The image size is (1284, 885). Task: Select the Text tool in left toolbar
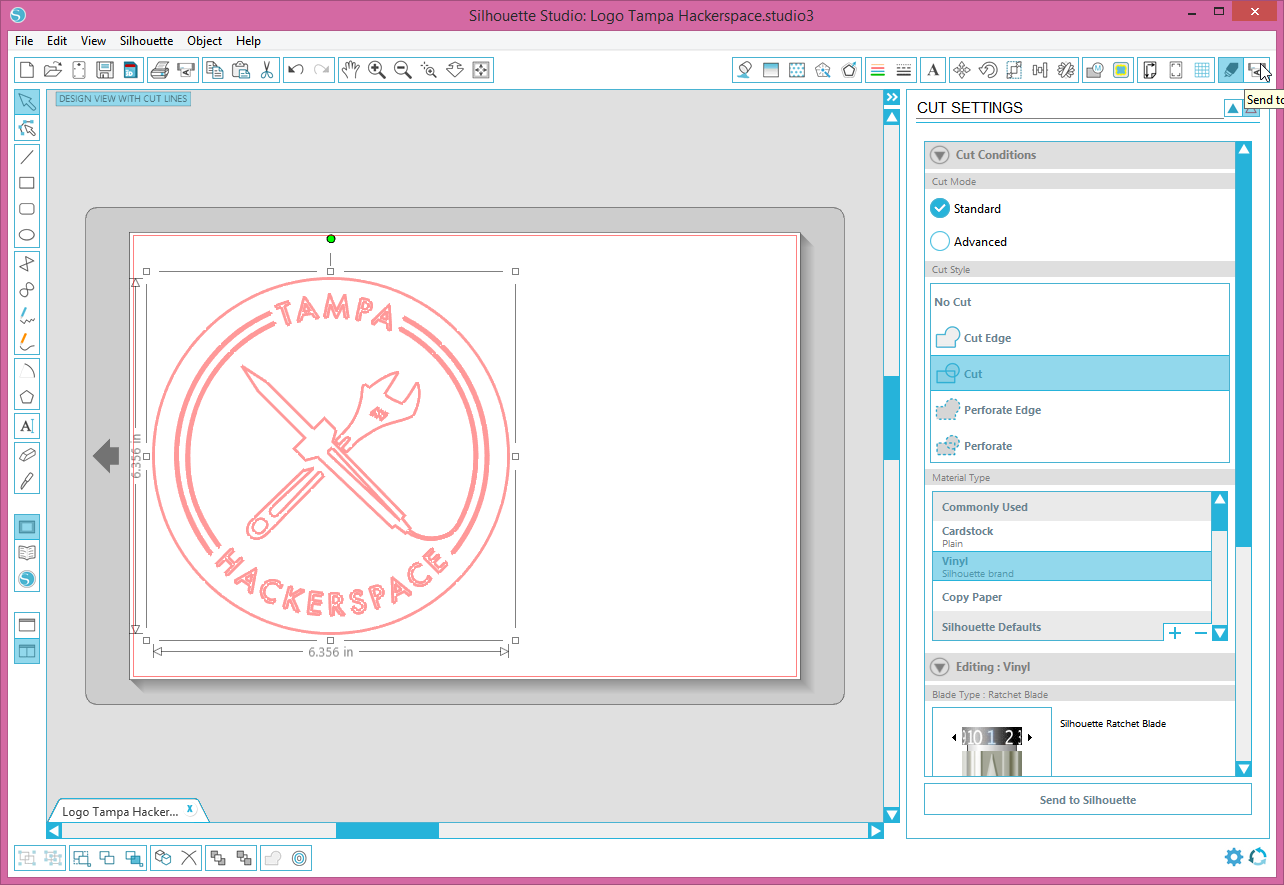click(x=27, y=426)
